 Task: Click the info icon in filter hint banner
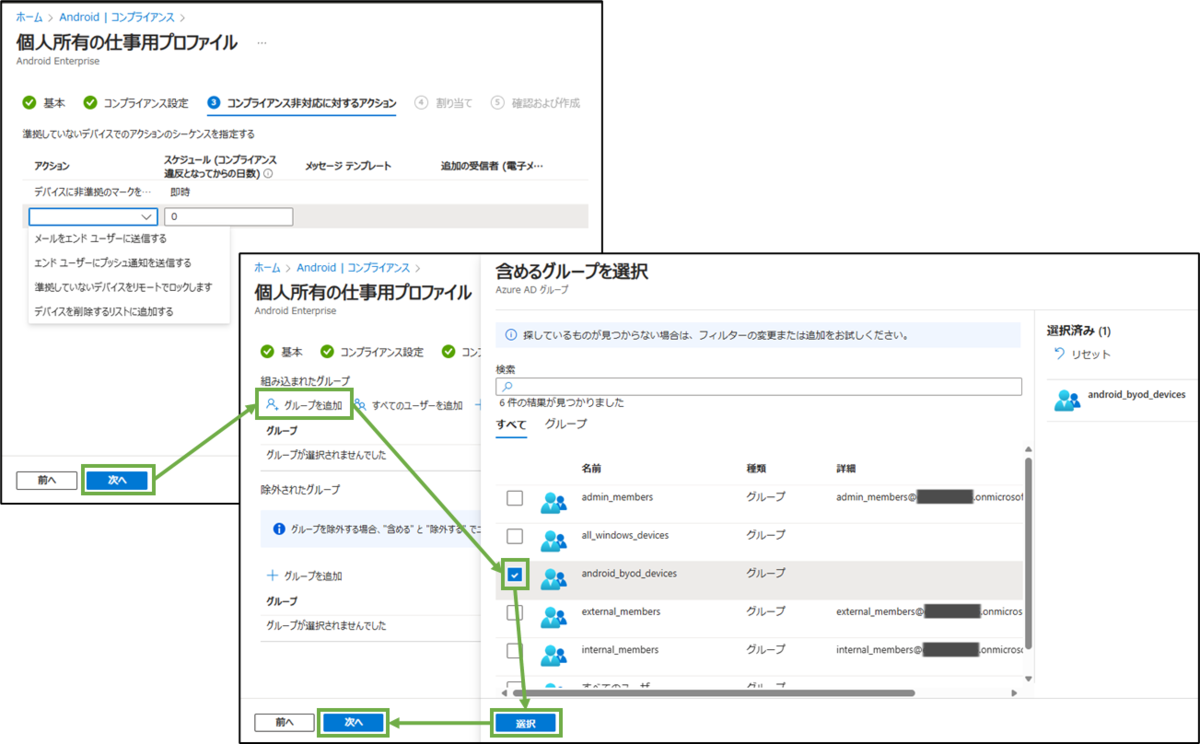point(512,335)
